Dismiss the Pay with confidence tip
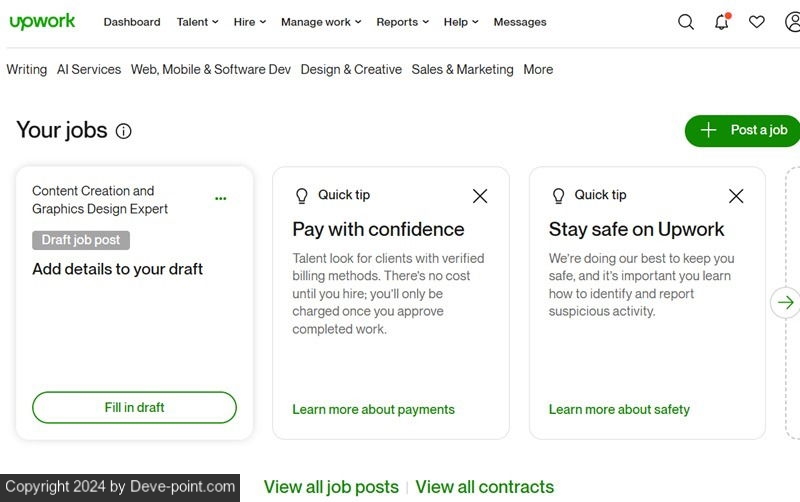800x502 pixels. [480, 196]
